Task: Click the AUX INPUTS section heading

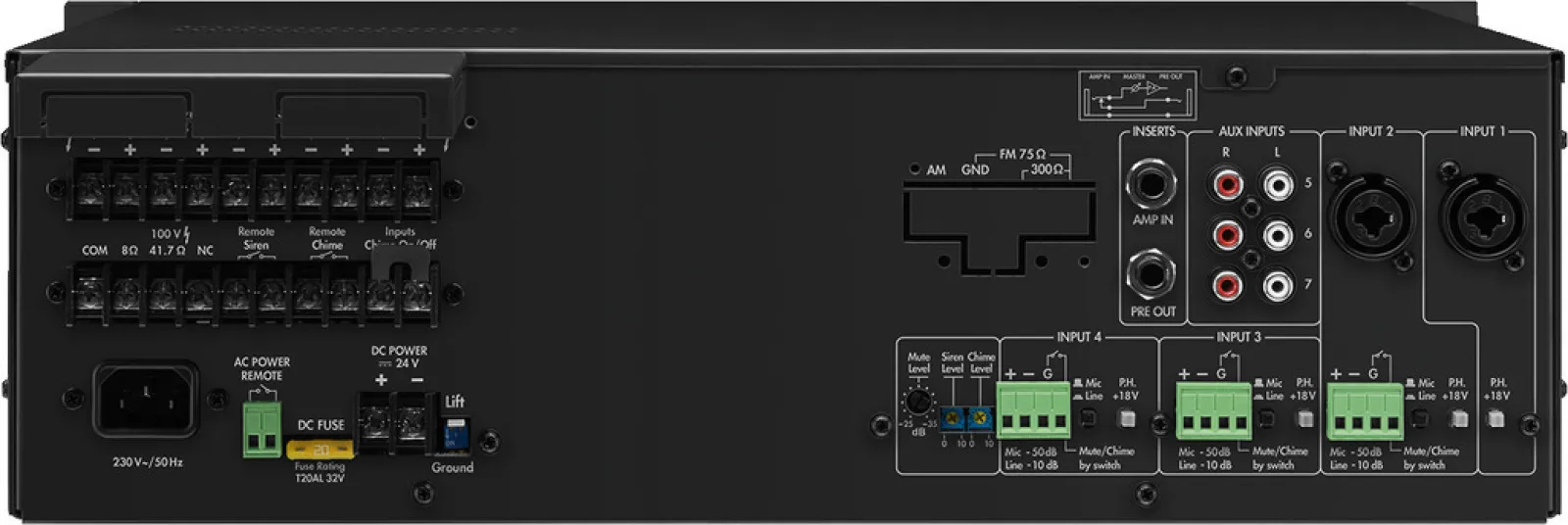Action: coord(1251,131)
